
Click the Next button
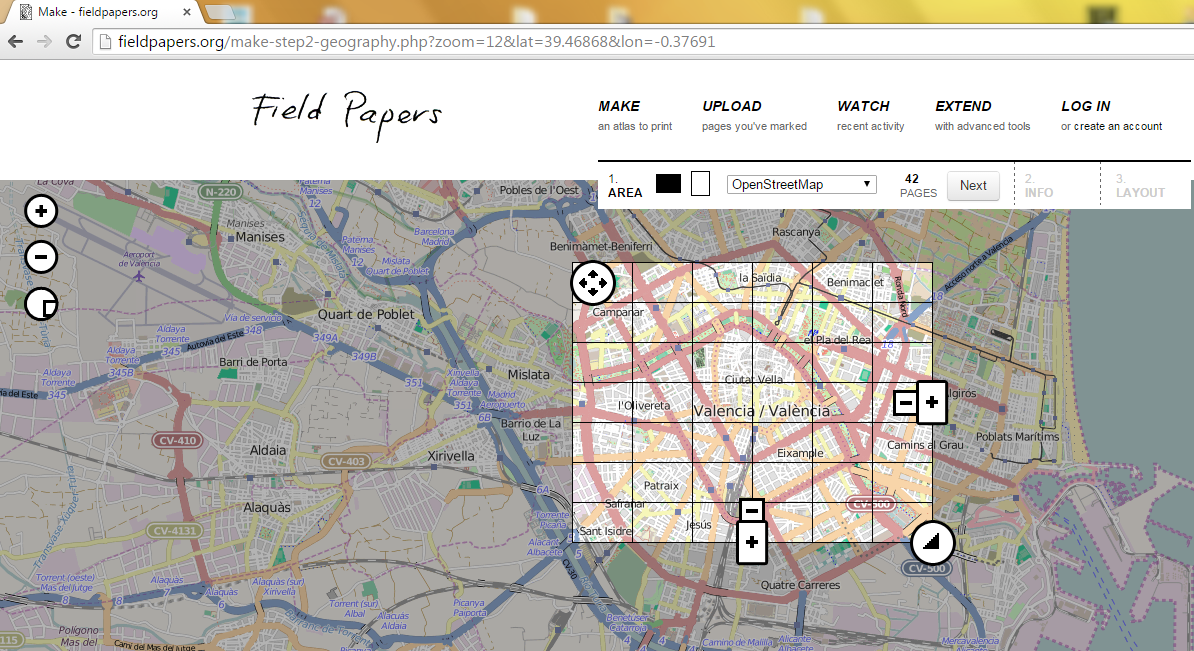pos(972,186)
